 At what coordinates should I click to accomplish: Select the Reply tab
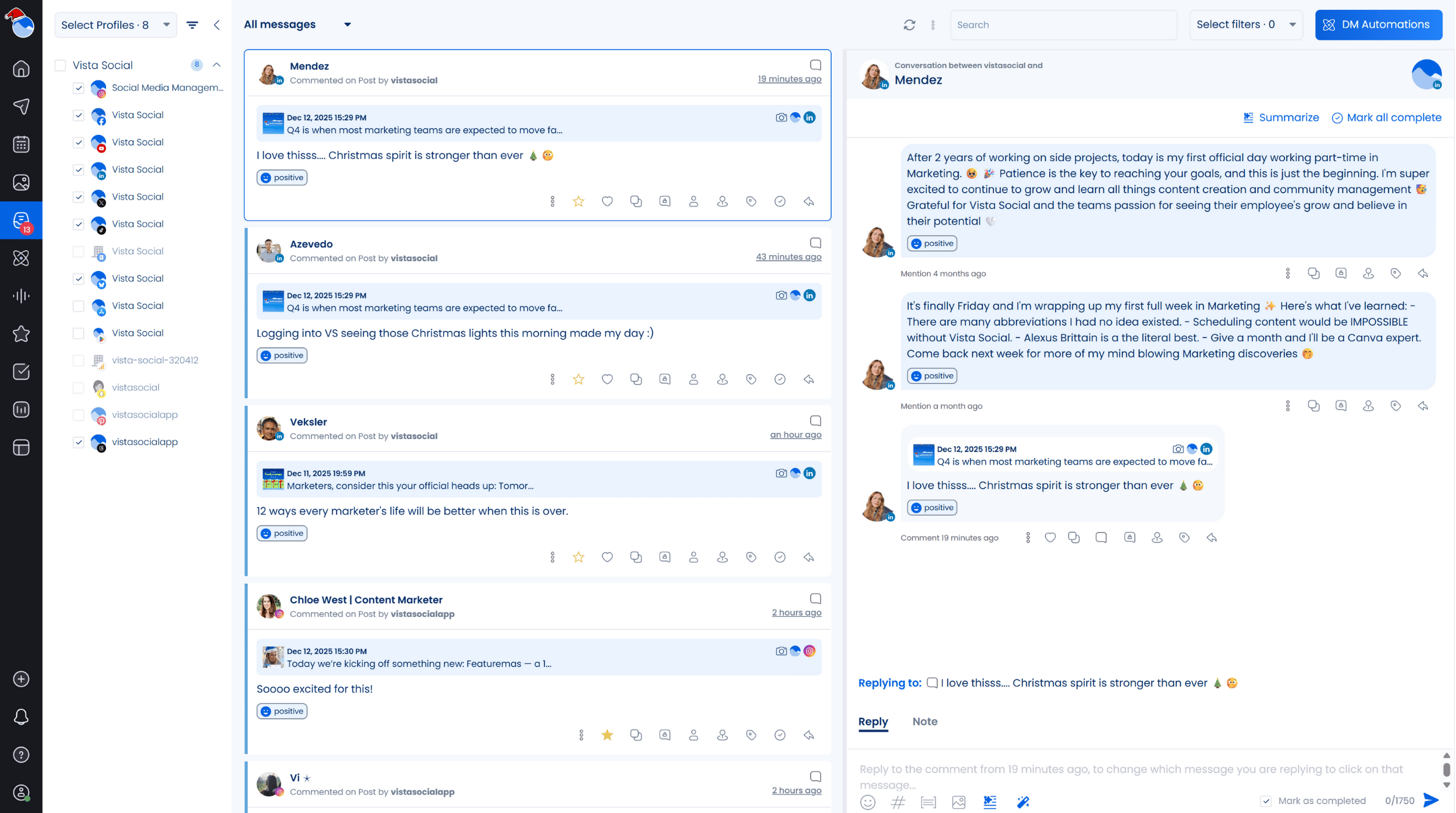[x=873, y=722]
